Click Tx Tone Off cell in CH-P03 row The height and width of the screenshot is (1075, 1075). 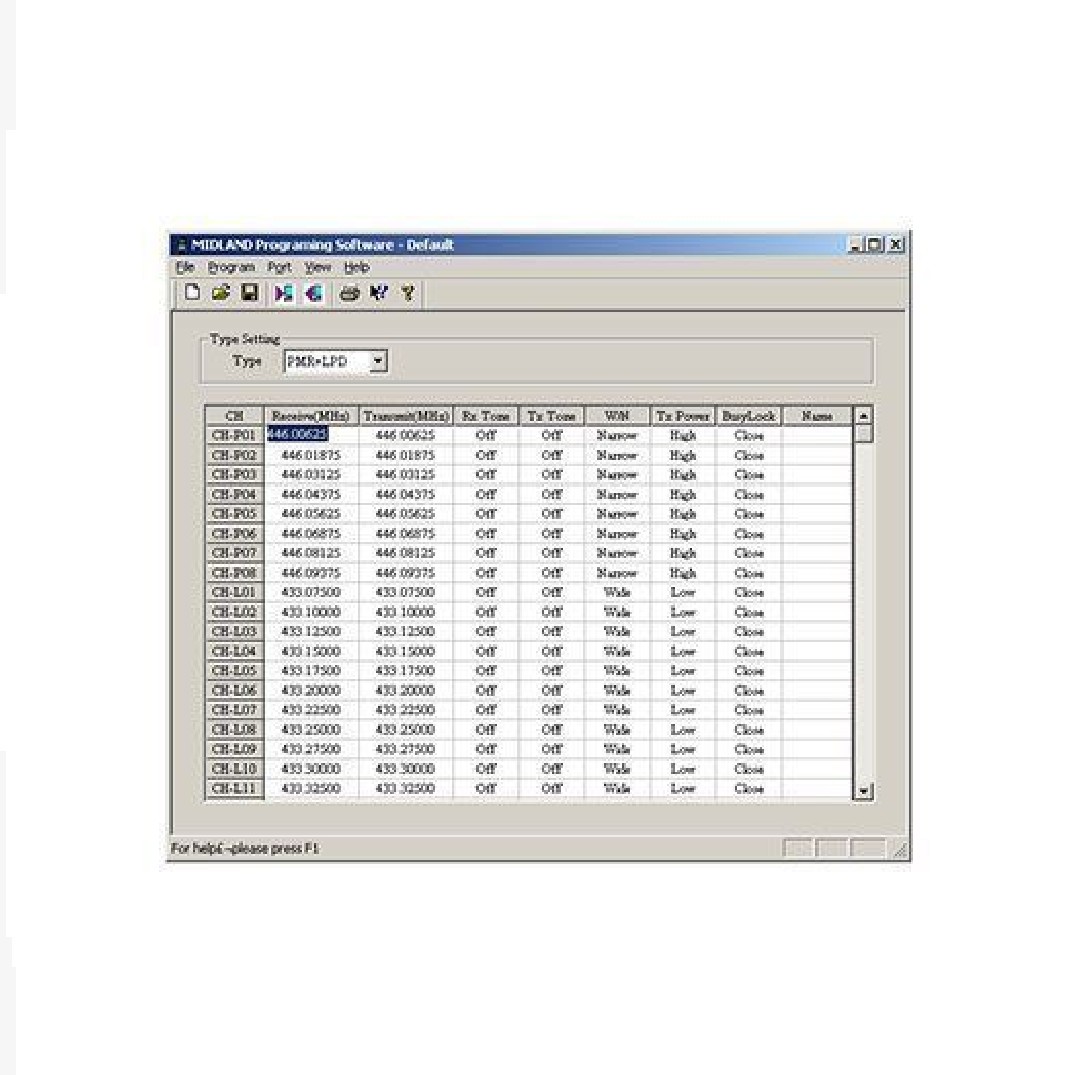pyautogui.click(x=551, y=474)
